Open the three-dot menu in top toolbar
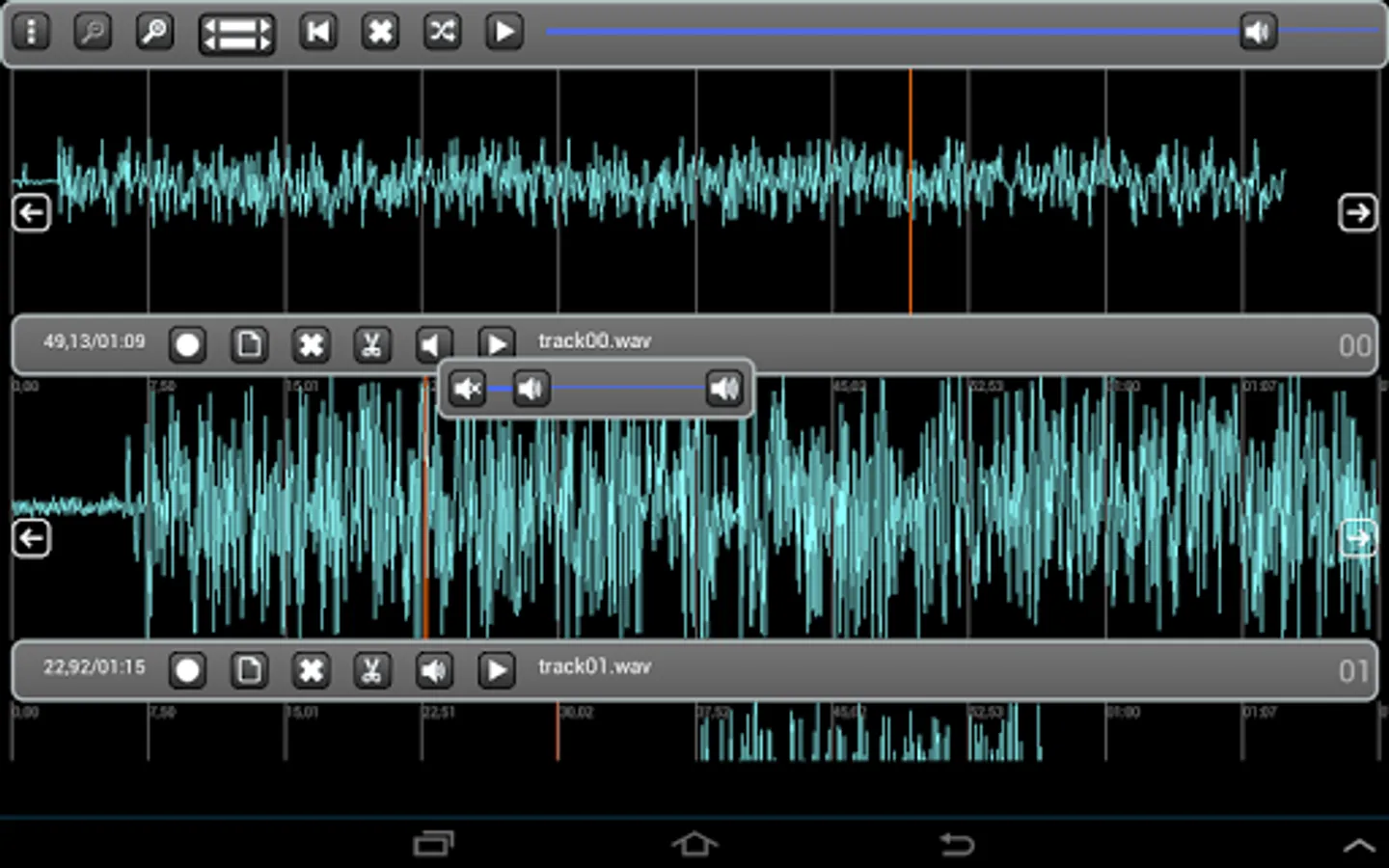1389x868 pixels. click(x=32, y=32)
